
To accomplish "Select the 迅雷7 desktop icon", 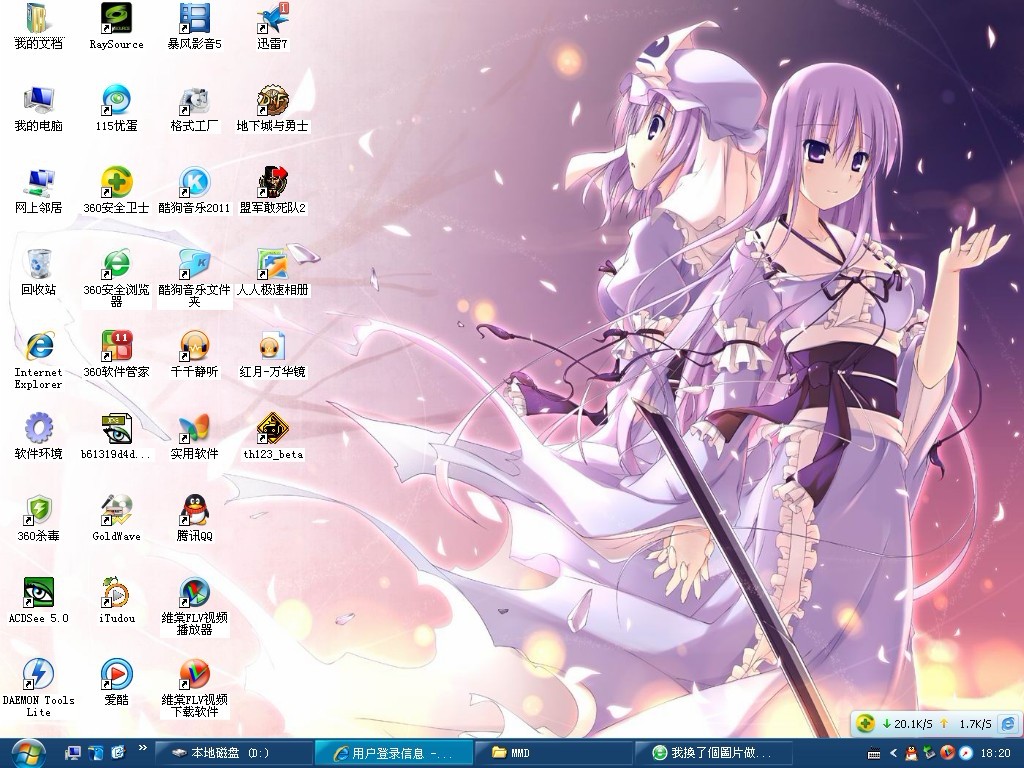I will (x=272, y=19).
